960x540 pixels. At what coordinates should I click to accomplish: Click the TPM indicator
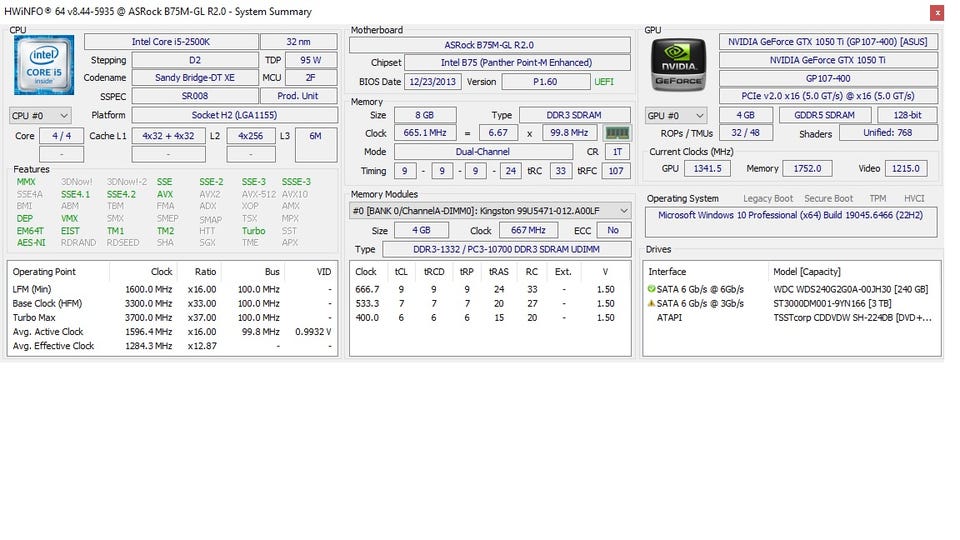tap(878, 198)
